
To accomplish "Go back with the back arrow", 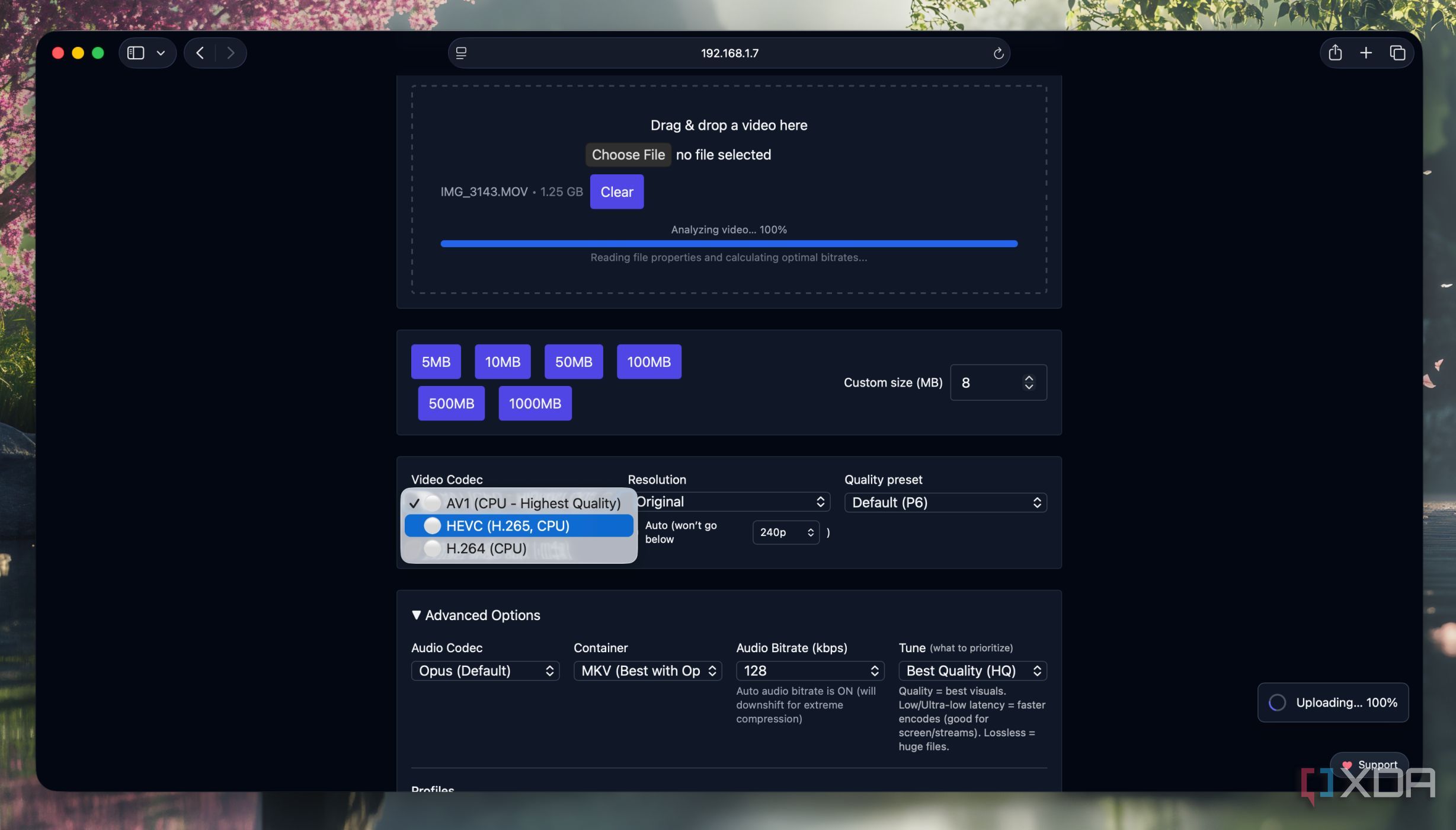I will [200, 53].
